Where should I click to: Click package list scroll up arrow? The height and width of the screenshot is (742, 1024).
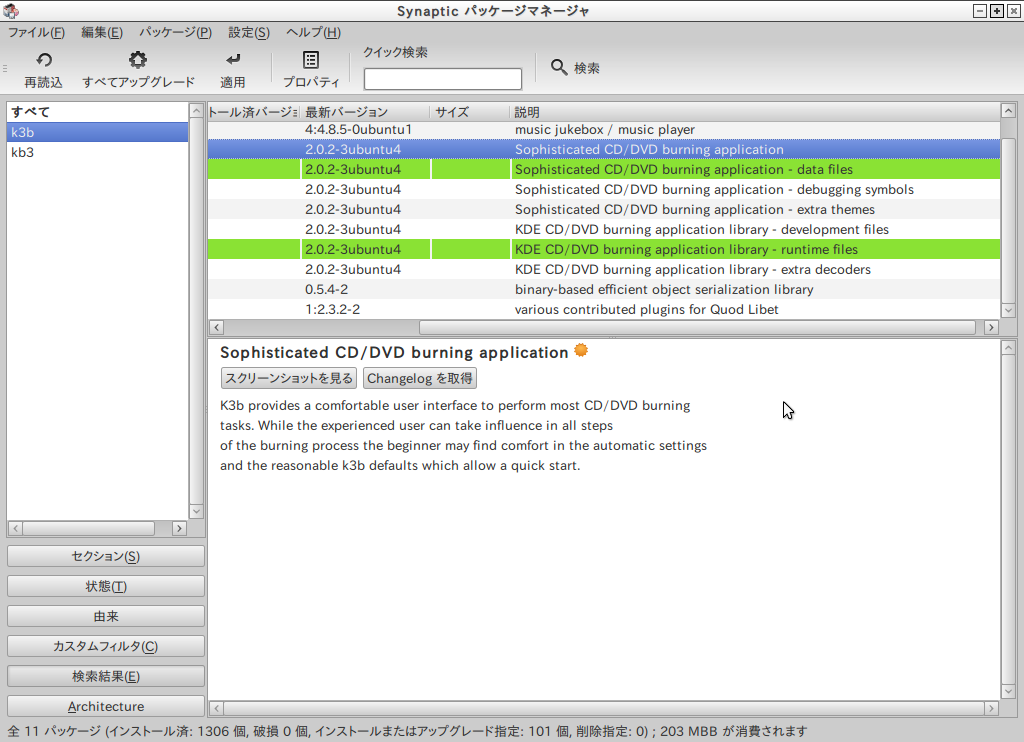[1008, 111]
